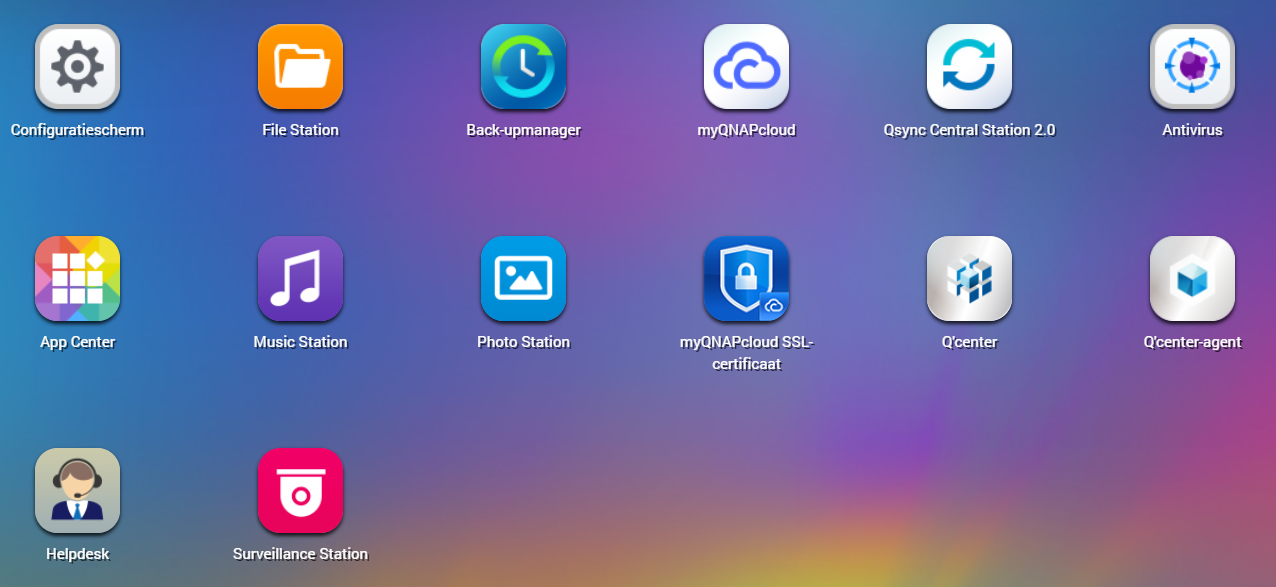Open myQNAPcloud
This screenshot has height=587, width=1276.
click(746, 67)
